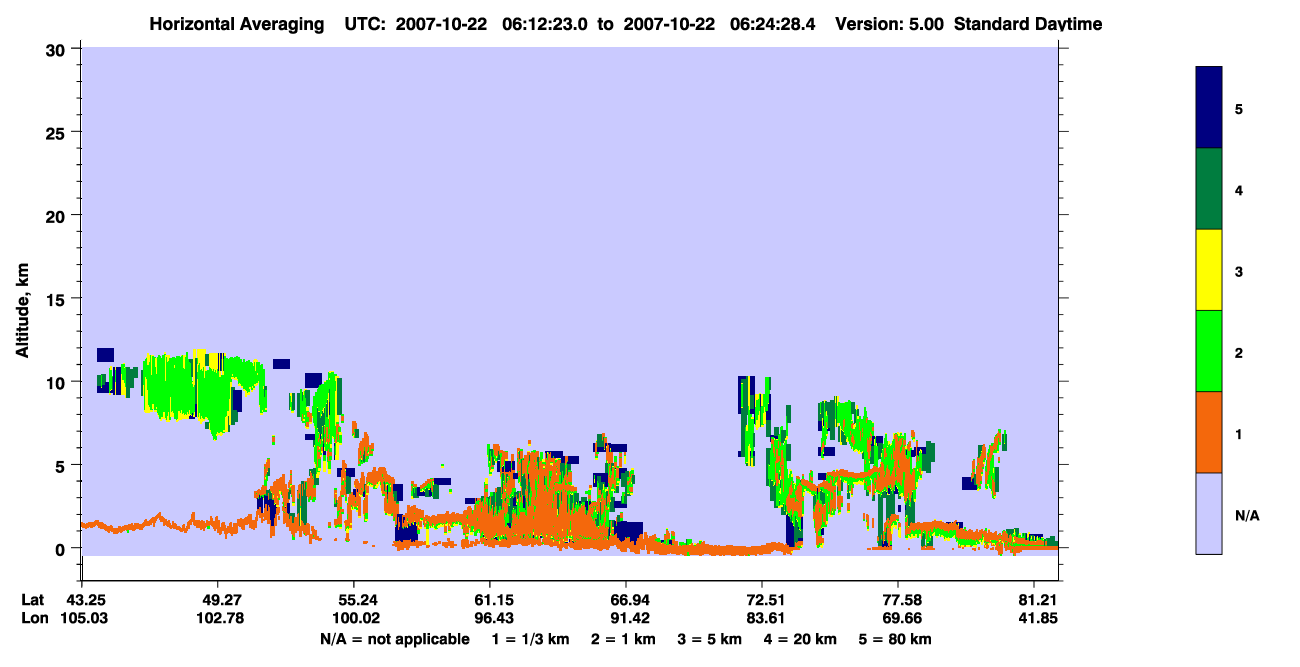Click the legend key '2 = 1 km'
This screenshot has width=1300, height=667.
pos(624,639)
